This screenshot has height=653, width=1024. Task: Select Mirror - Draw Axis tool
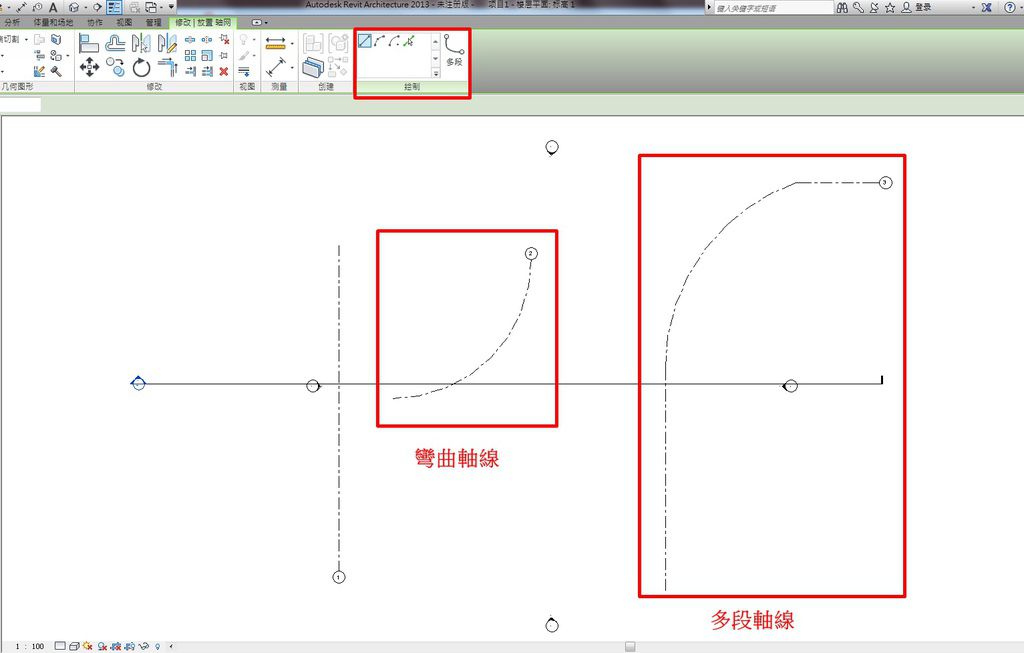click(x=167, y=43)
